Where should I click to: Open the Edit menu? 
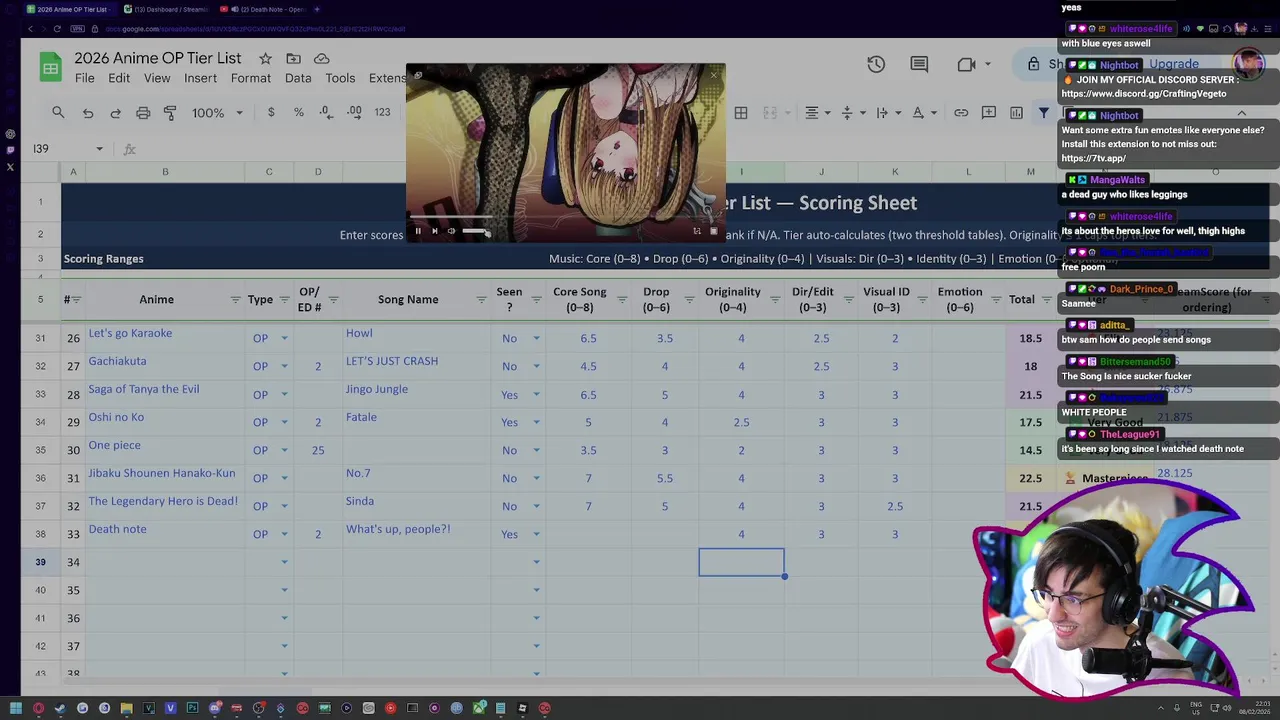pos(119,78)
